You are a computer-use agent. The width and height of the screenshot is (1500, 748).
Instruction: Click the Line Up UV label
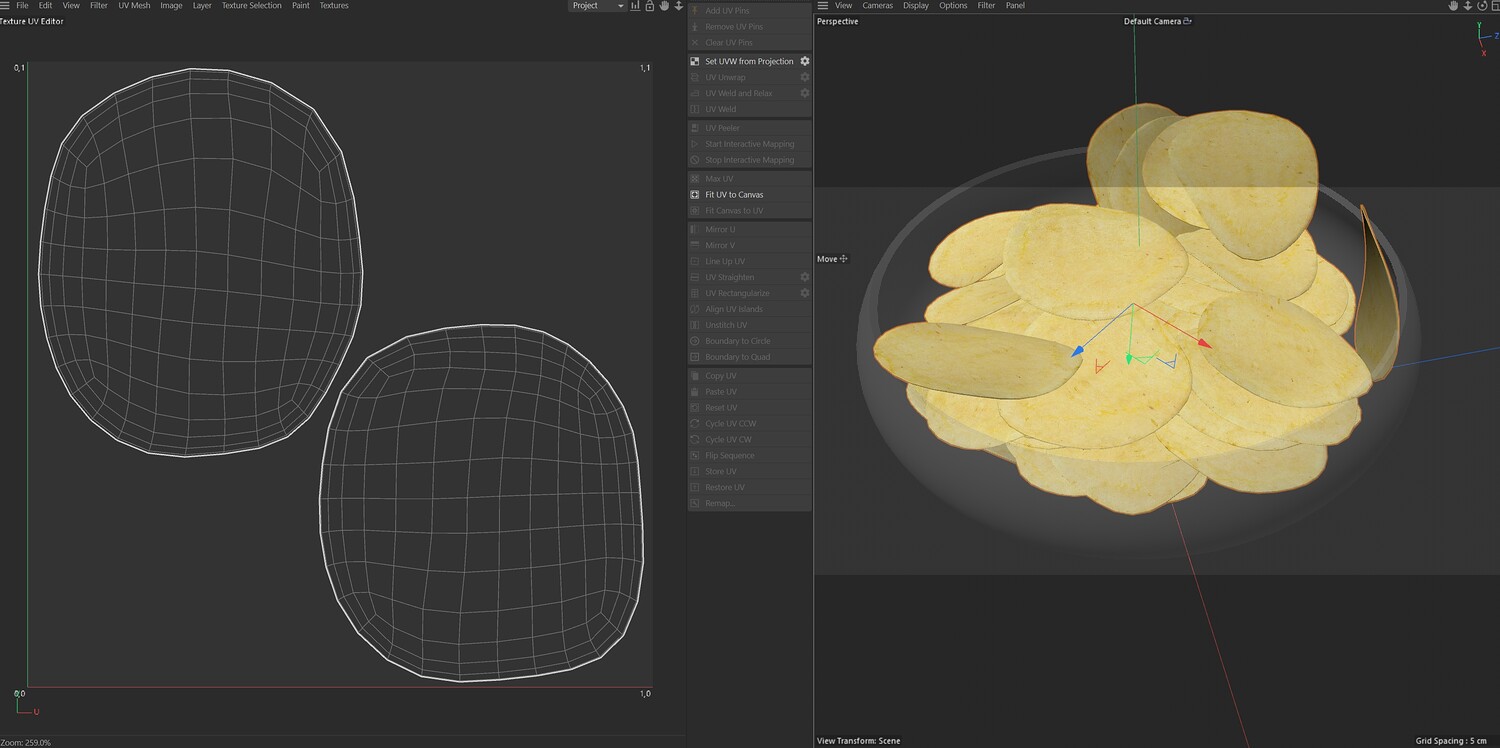click(725, 262)
